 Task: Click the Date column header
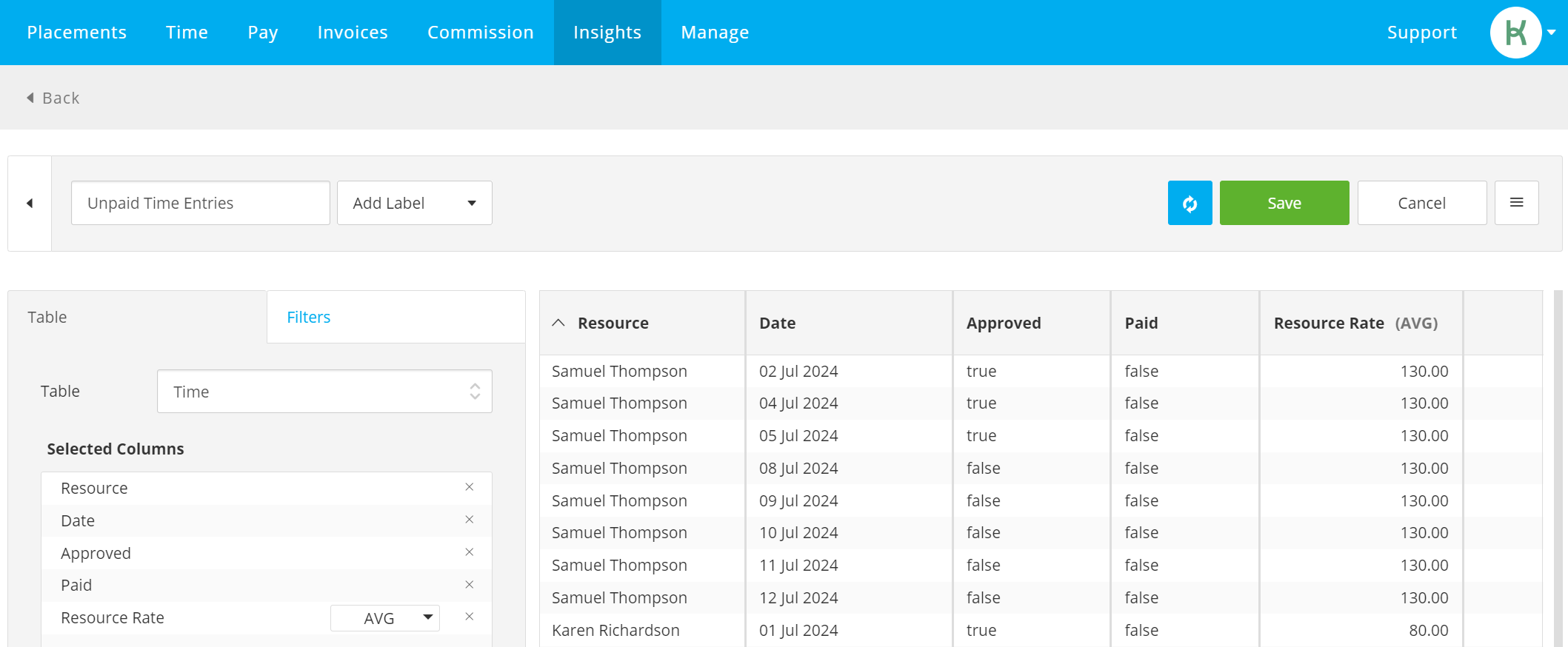(x=849, y=323)
